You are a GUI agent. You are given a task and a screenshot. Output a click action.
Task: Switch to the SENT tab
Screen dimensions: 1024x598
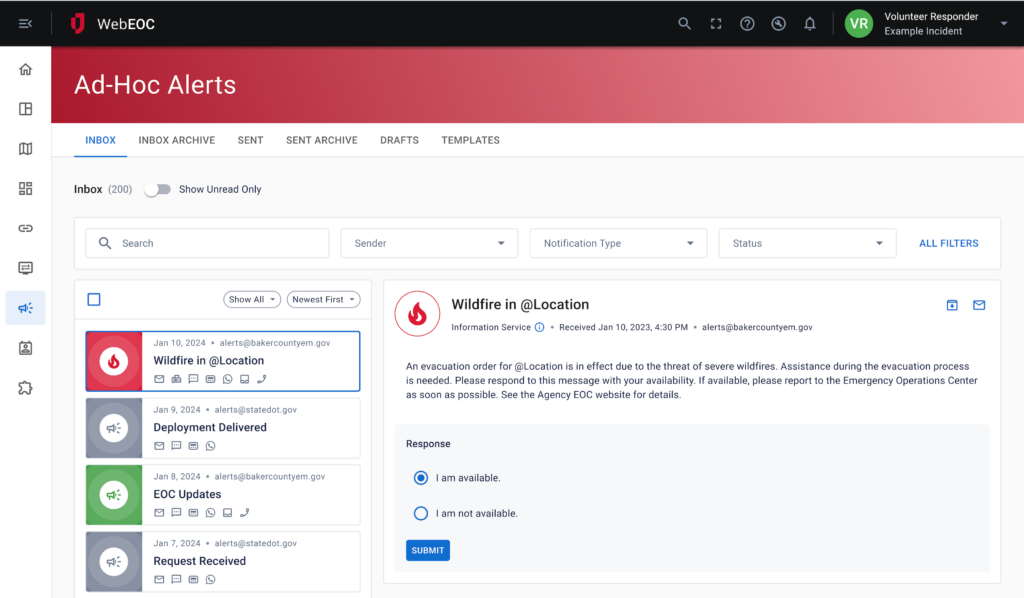(x=250, y=140)
